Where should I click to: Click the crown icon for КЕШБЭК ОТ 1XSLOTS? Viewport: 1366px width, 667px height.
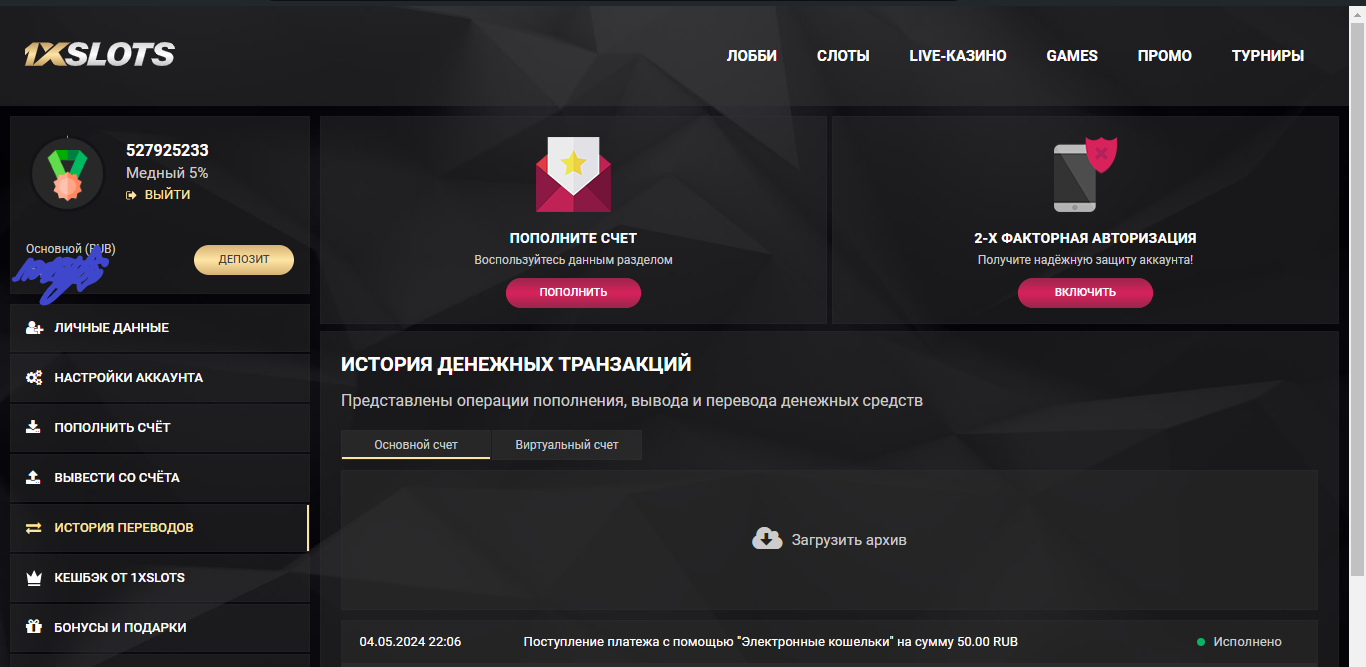(34, 578)
